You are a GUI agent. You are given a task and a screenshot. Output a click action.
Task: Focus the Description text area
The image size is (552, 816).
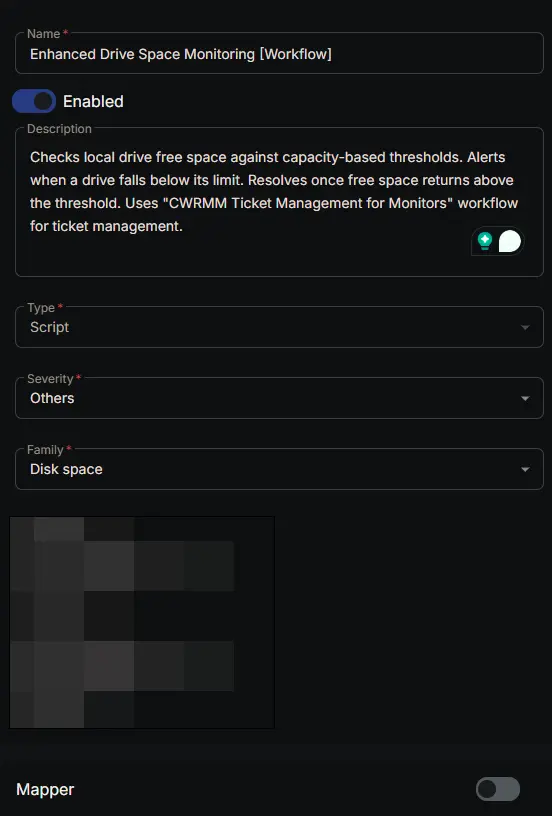279,202
